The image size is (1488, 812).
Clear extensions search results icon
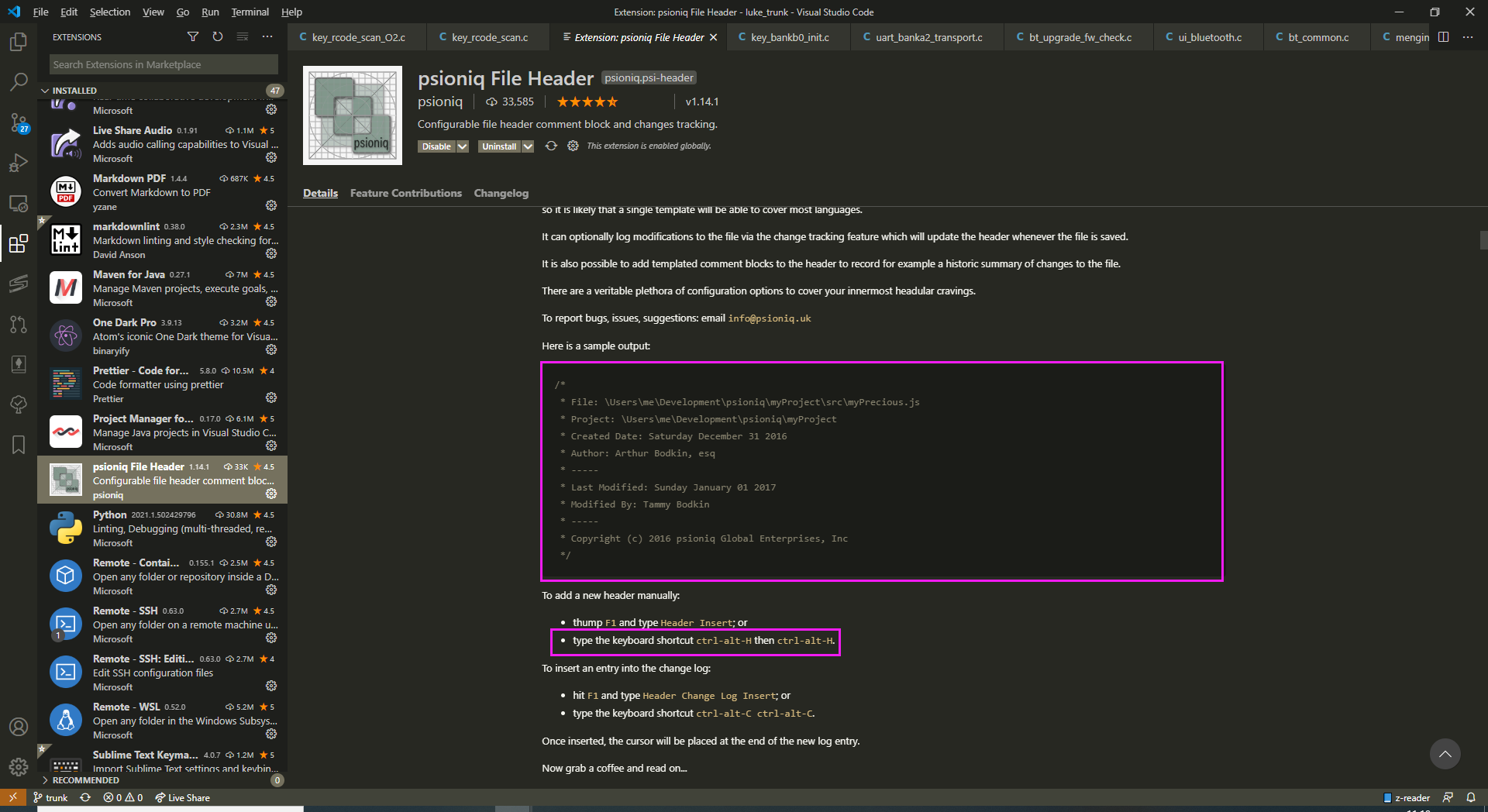pos(243,36)
